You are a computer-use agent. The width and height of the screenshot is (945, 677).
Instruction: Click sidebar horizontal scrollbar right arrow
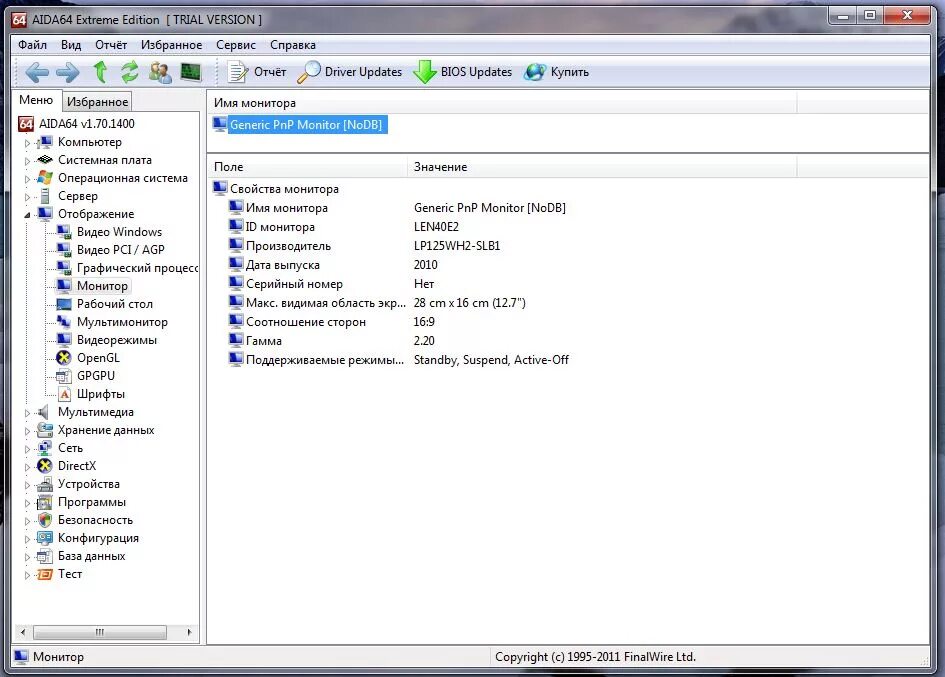[189, 632]
